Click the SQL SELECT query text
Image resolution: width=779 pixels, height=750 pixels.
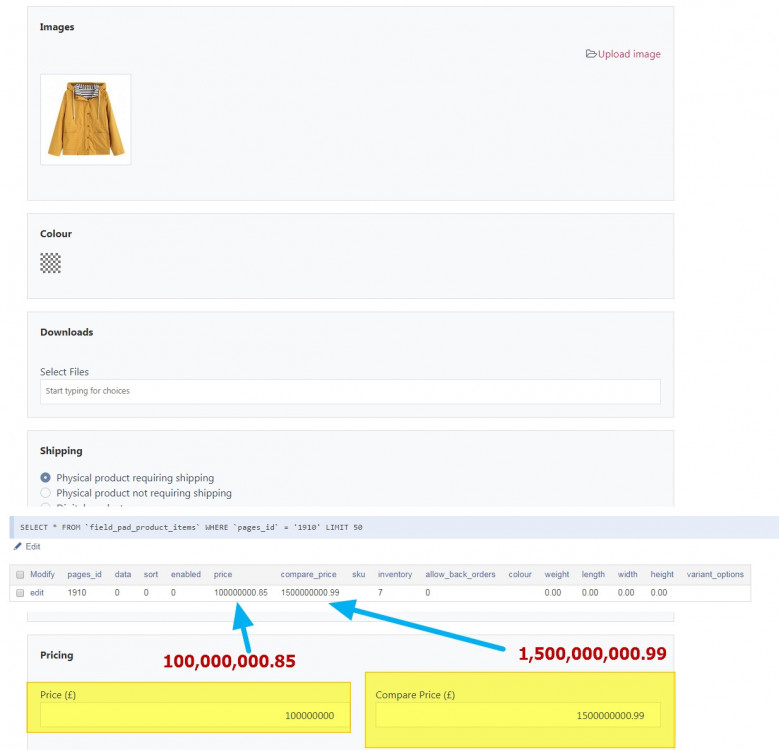click(191, 527)
